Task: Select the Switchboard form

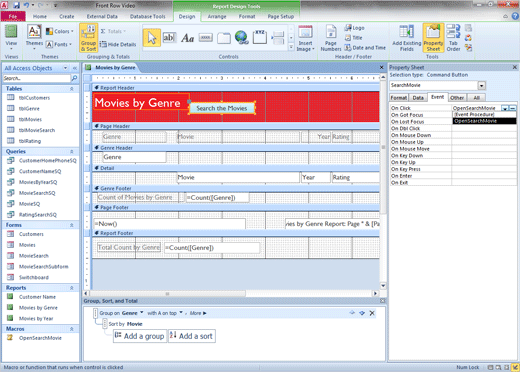Action: (x=34, y=277)
